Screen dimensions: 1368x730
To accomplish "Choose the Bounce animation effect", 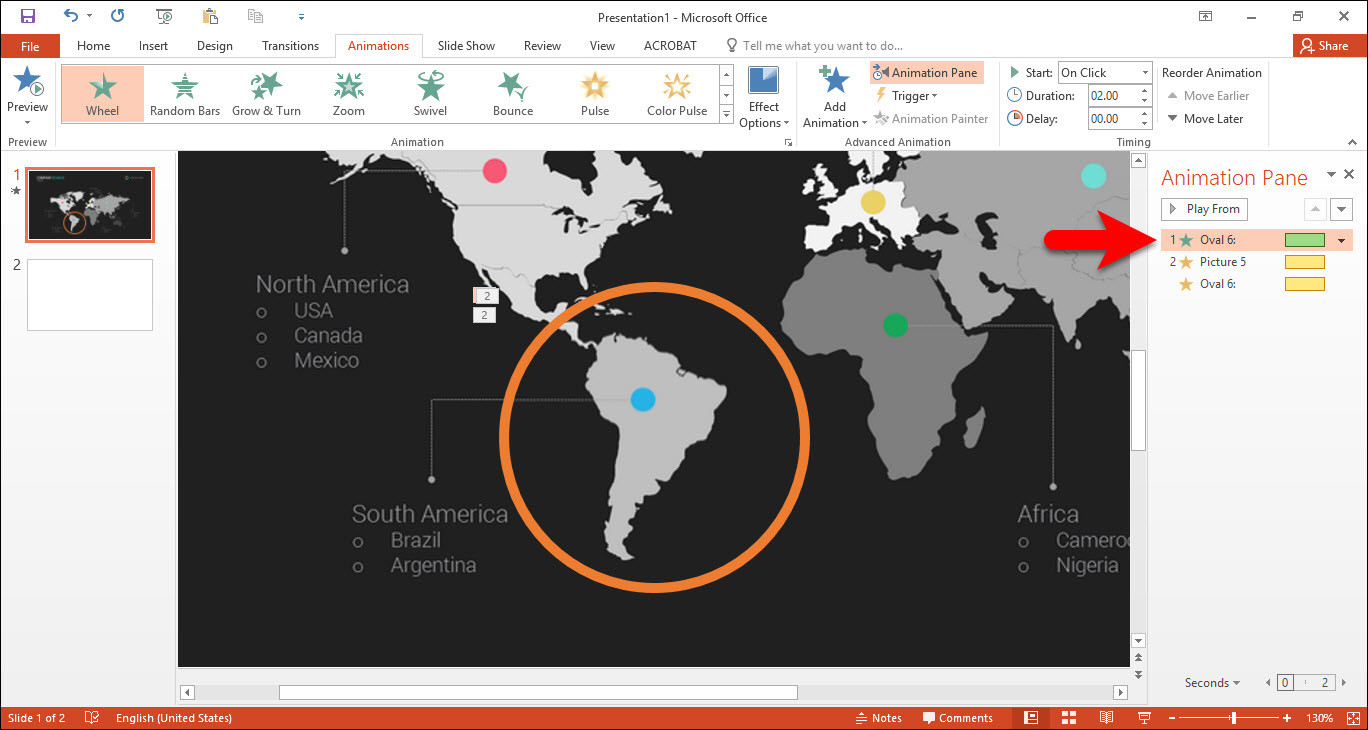I will (x=513, y=94).
